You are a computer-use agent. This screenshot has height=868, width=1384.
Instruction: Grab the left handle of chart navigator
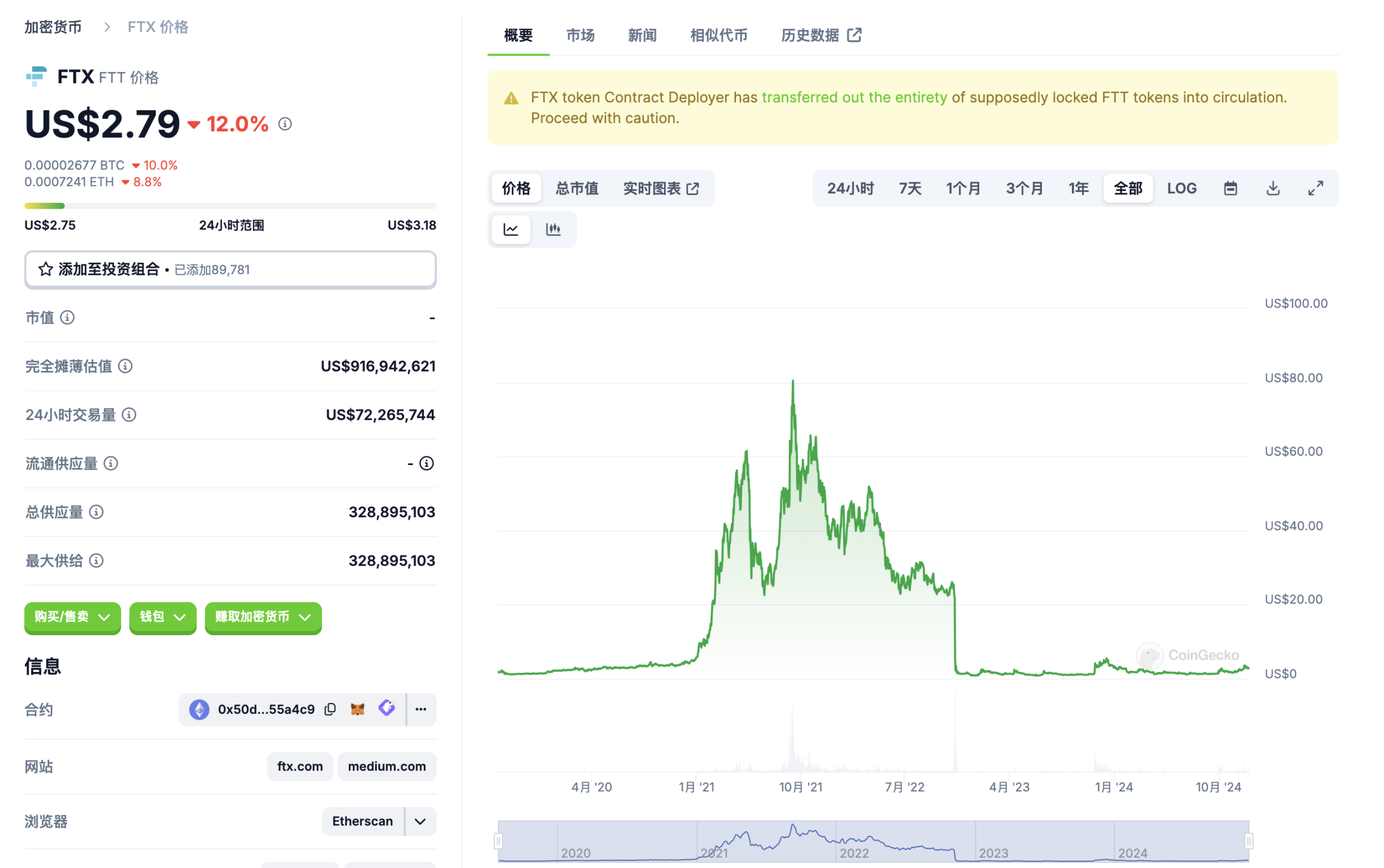pyautogui.click(x=499, y=841)
